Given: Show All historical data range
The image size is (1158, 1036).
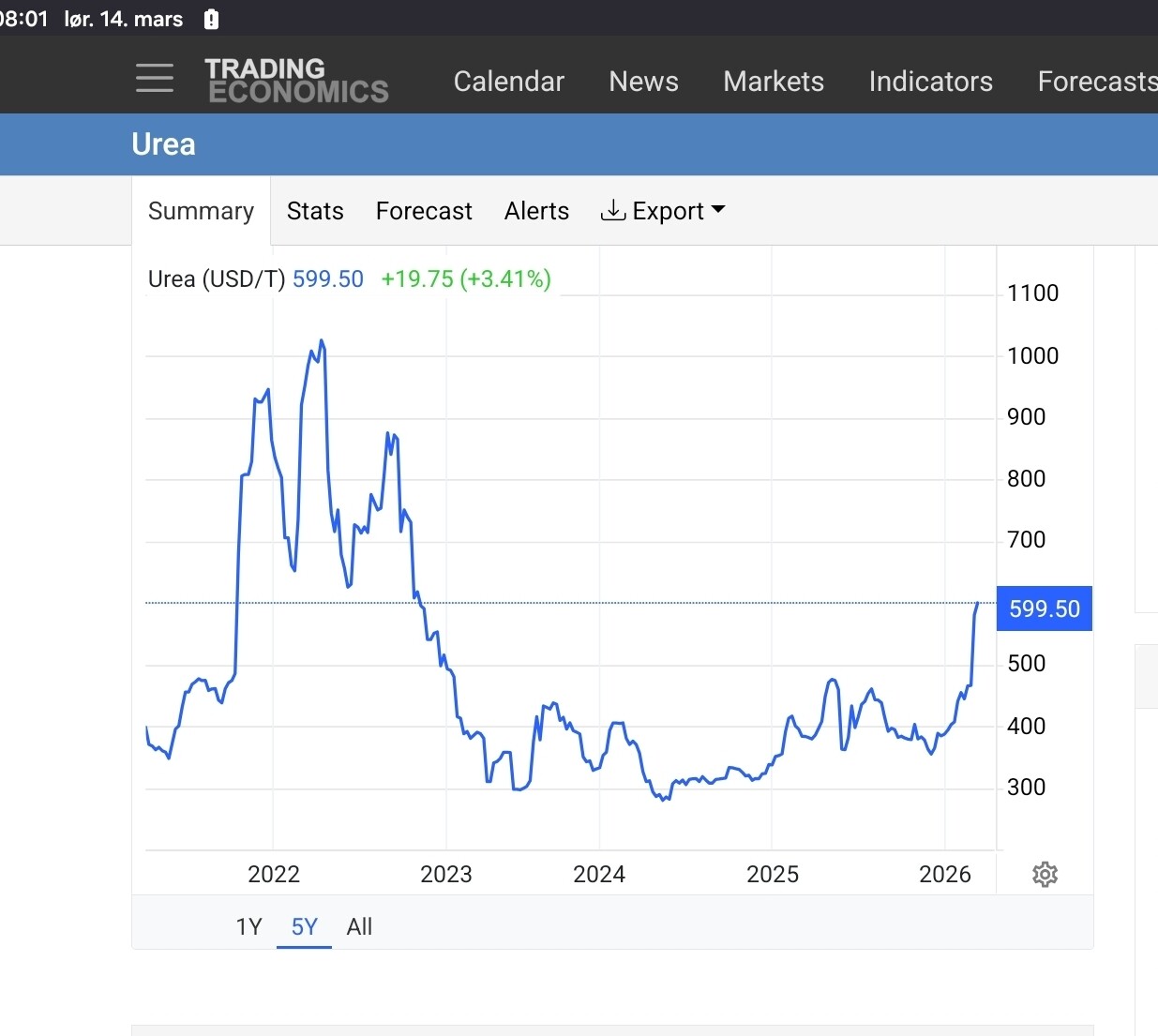Looking at the screenshot, I should pos(359,927).
